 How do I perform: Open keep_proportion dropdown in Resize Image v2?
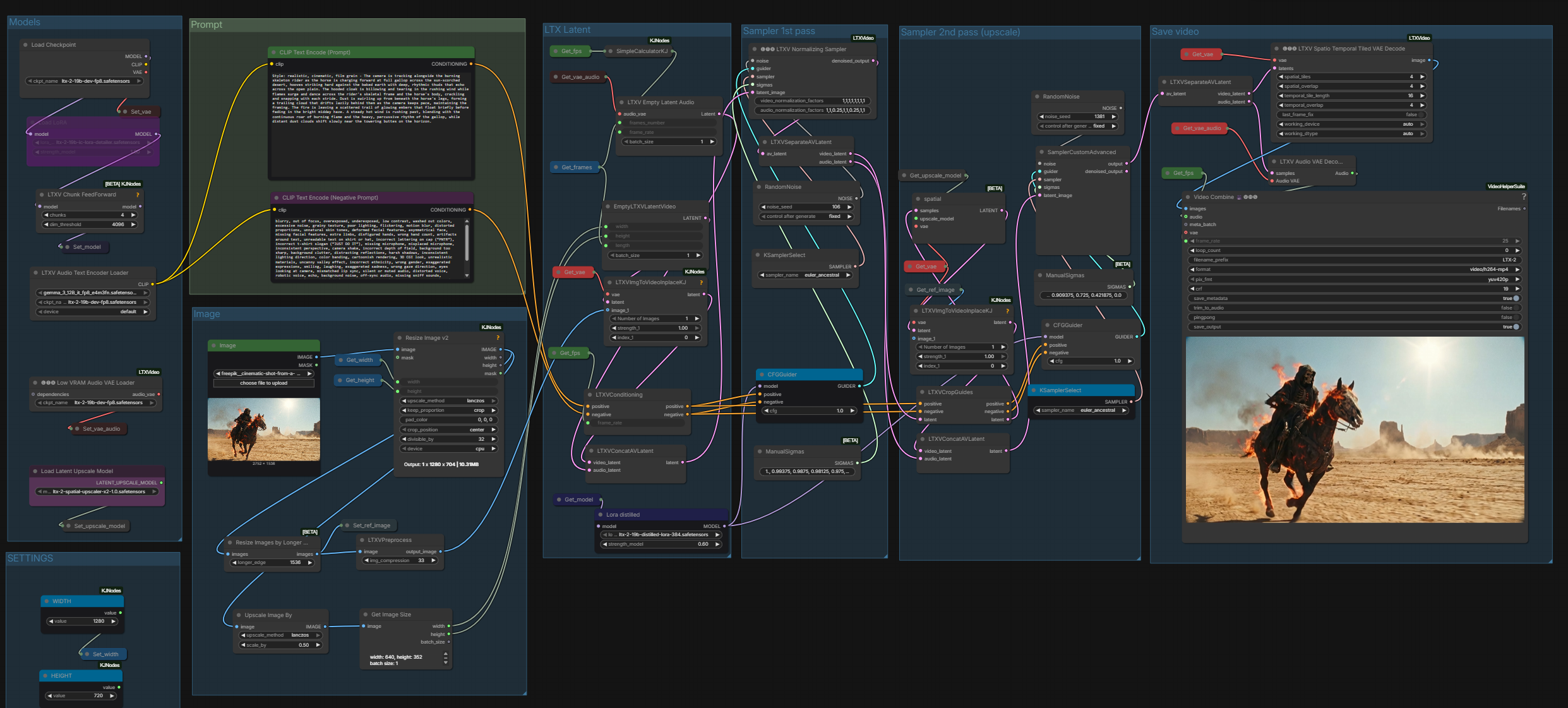[449, 411]
